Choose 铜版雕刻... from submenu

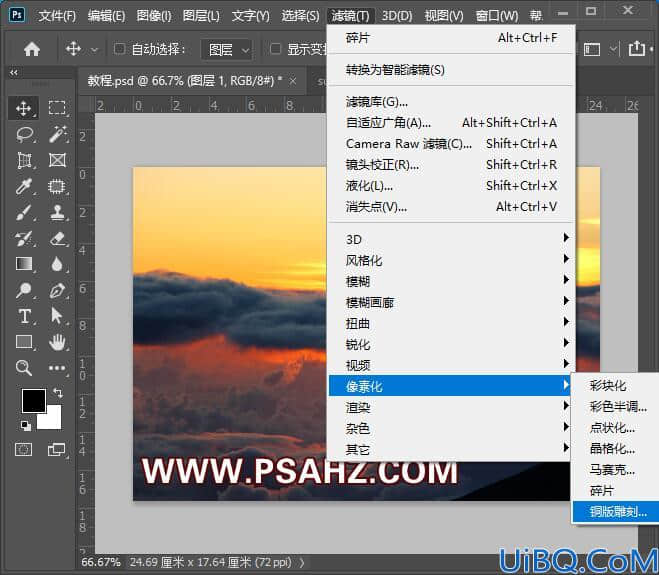click(616, 512)
